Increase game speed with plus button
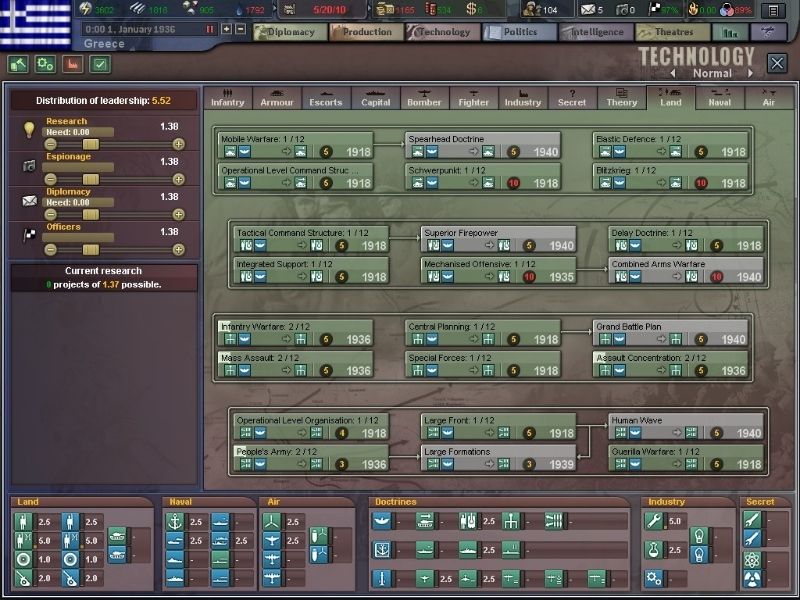800x600 pixels. click(227, 29)
